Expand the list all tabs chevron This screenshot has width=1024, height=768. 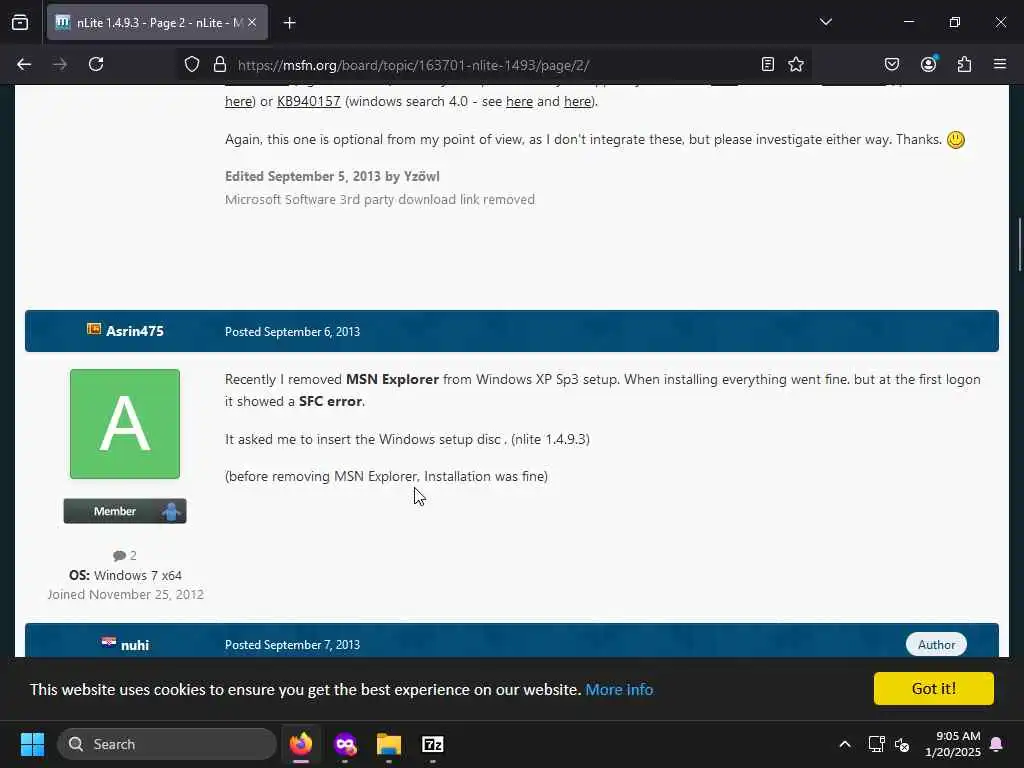[825, 22]
